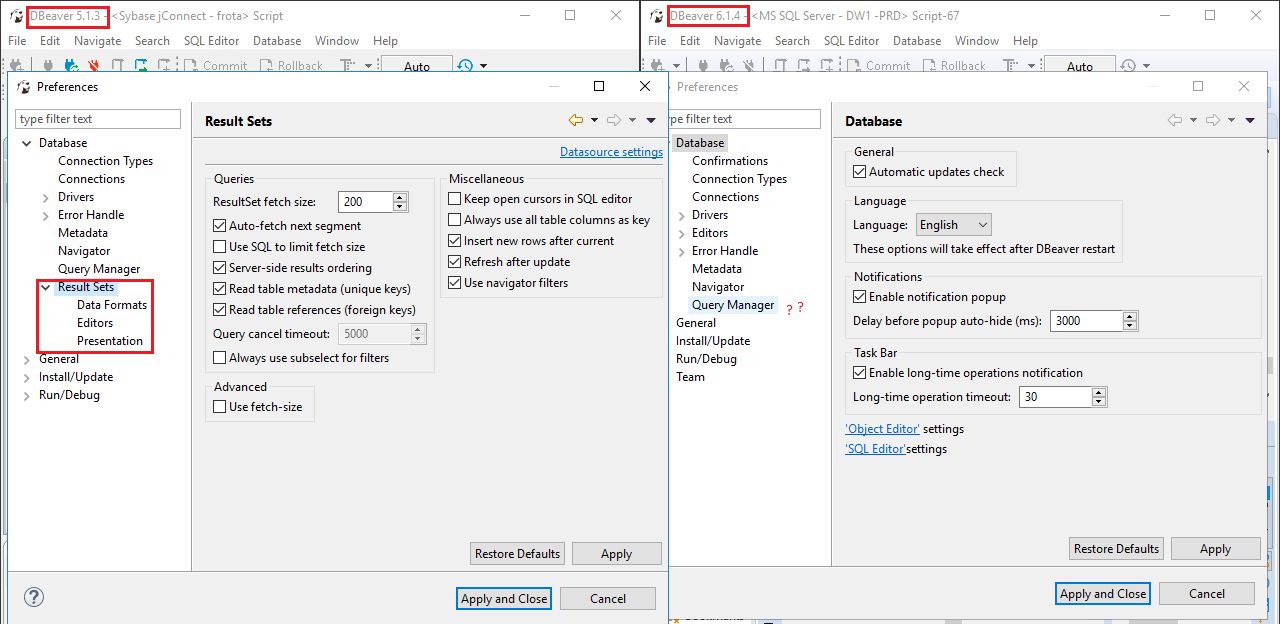Click transaction log clock icon in DBeaver 5.1.3

click(x=465, y=65)
